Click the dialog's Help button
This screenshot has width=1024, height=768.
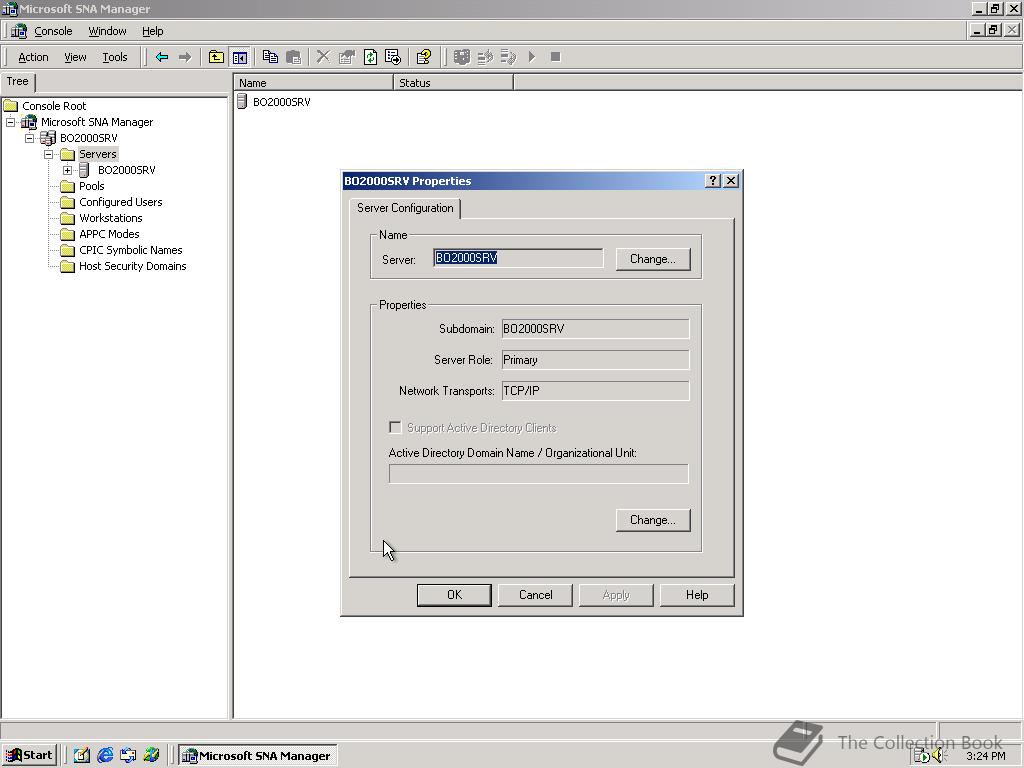(697, 595)
